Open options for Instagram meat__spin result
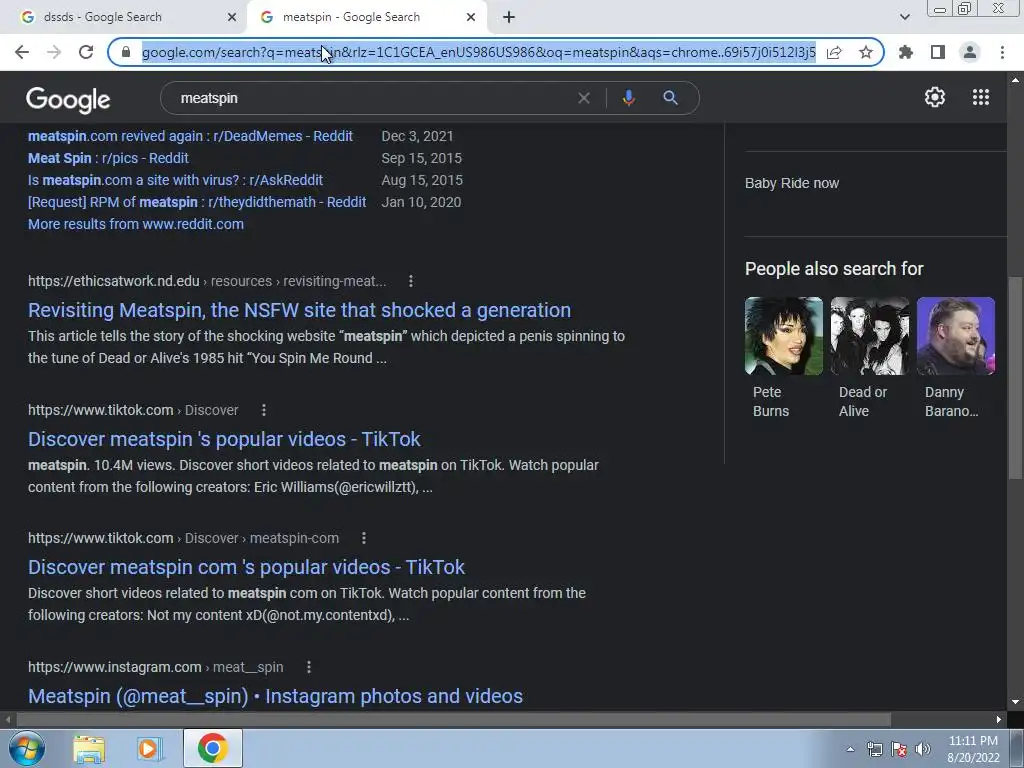 [x=309, y=667]
